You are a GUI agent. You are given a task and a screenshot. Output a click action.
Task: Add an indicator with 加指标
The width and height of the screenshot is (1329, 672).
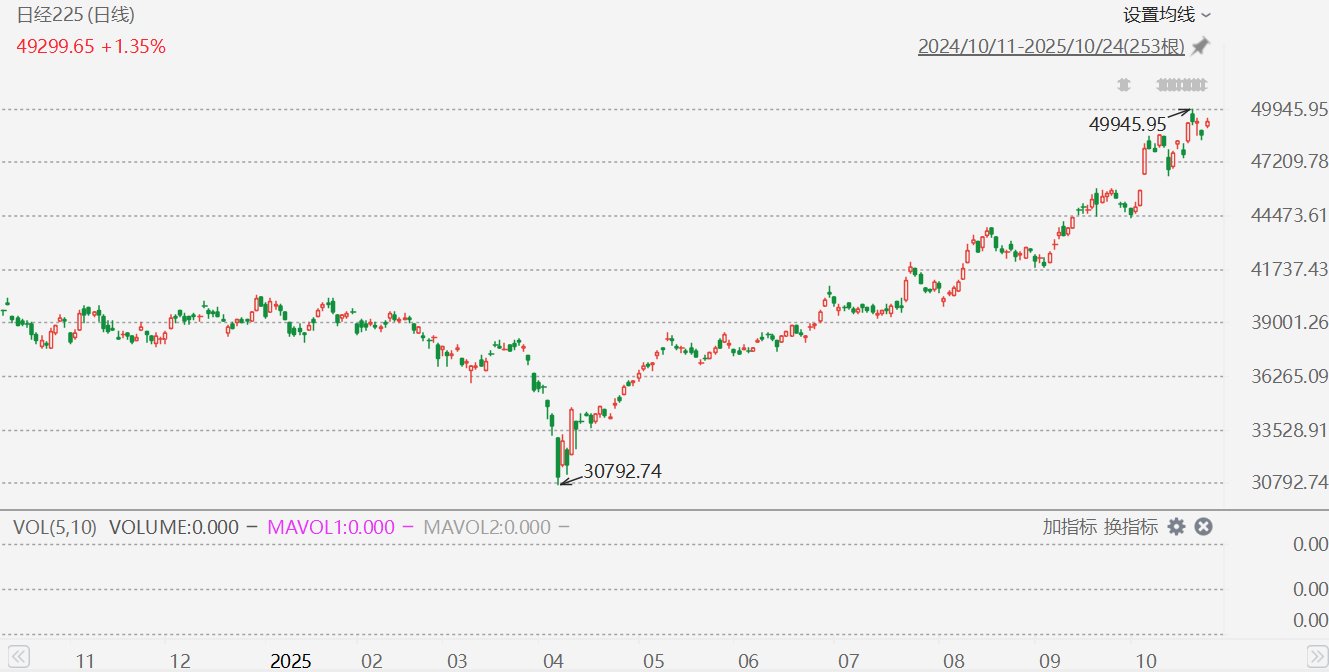pyautogui.click(x=1069, y=527)
